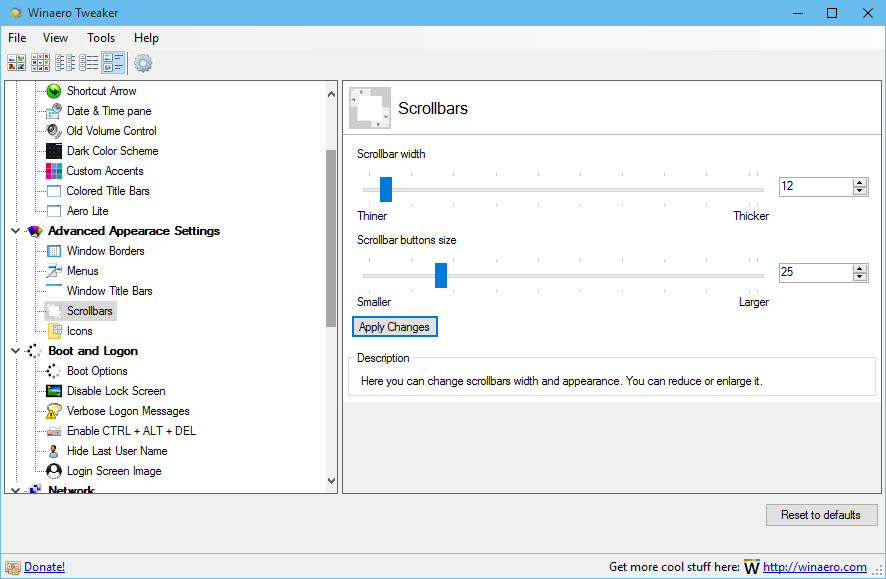Click the Scrollbar width slider thumb
This screenshot has height=579, width=886.
coord(386,189)
